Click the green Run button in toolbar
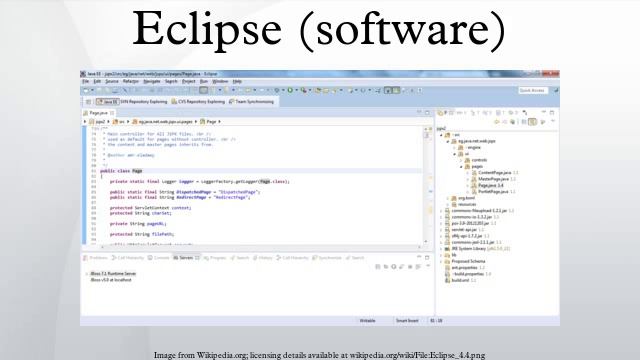The height and width of the screenshot is (360, 640). 290,90
